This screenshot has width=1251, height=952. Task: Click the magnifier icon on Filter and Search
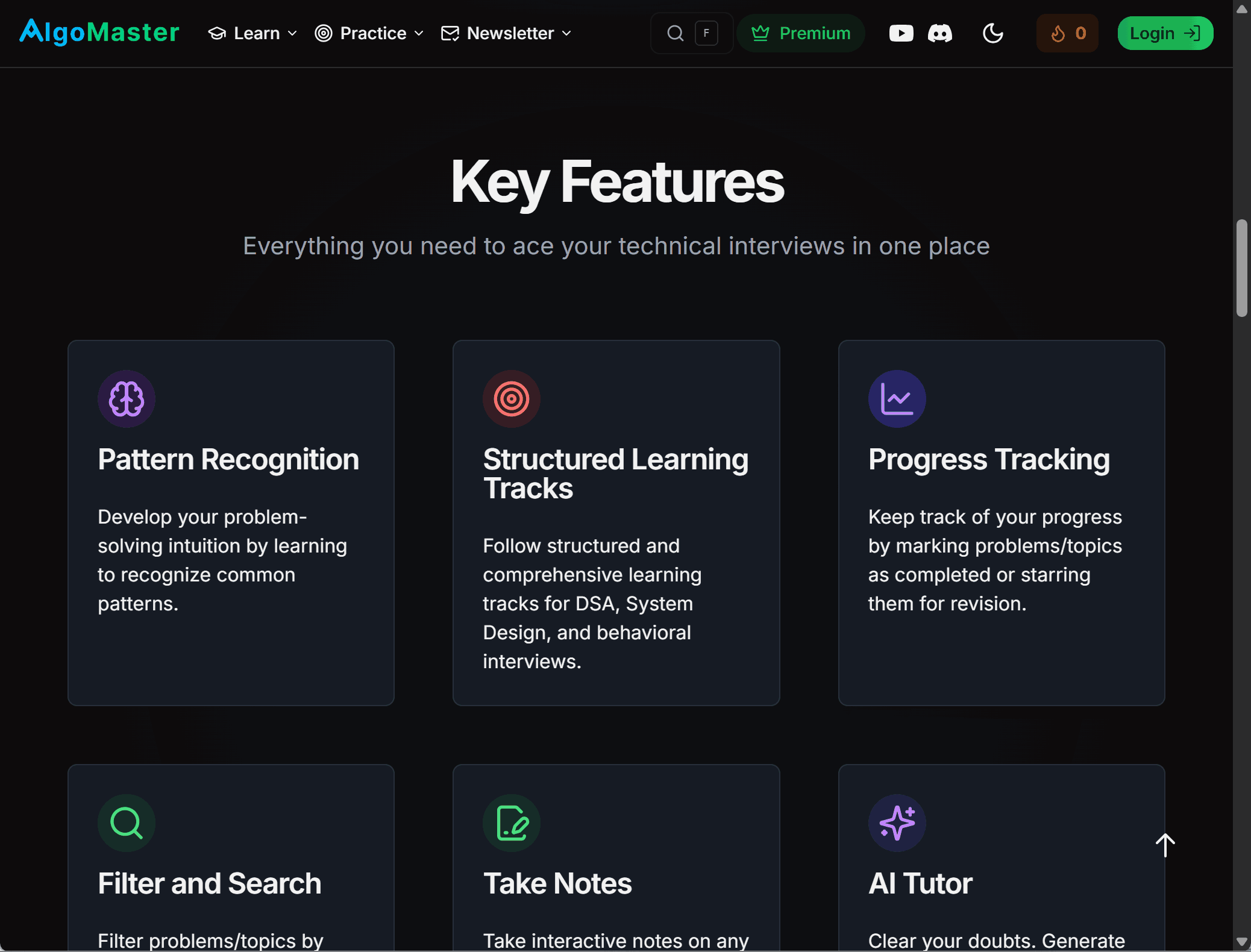click(x=127, y=823)
